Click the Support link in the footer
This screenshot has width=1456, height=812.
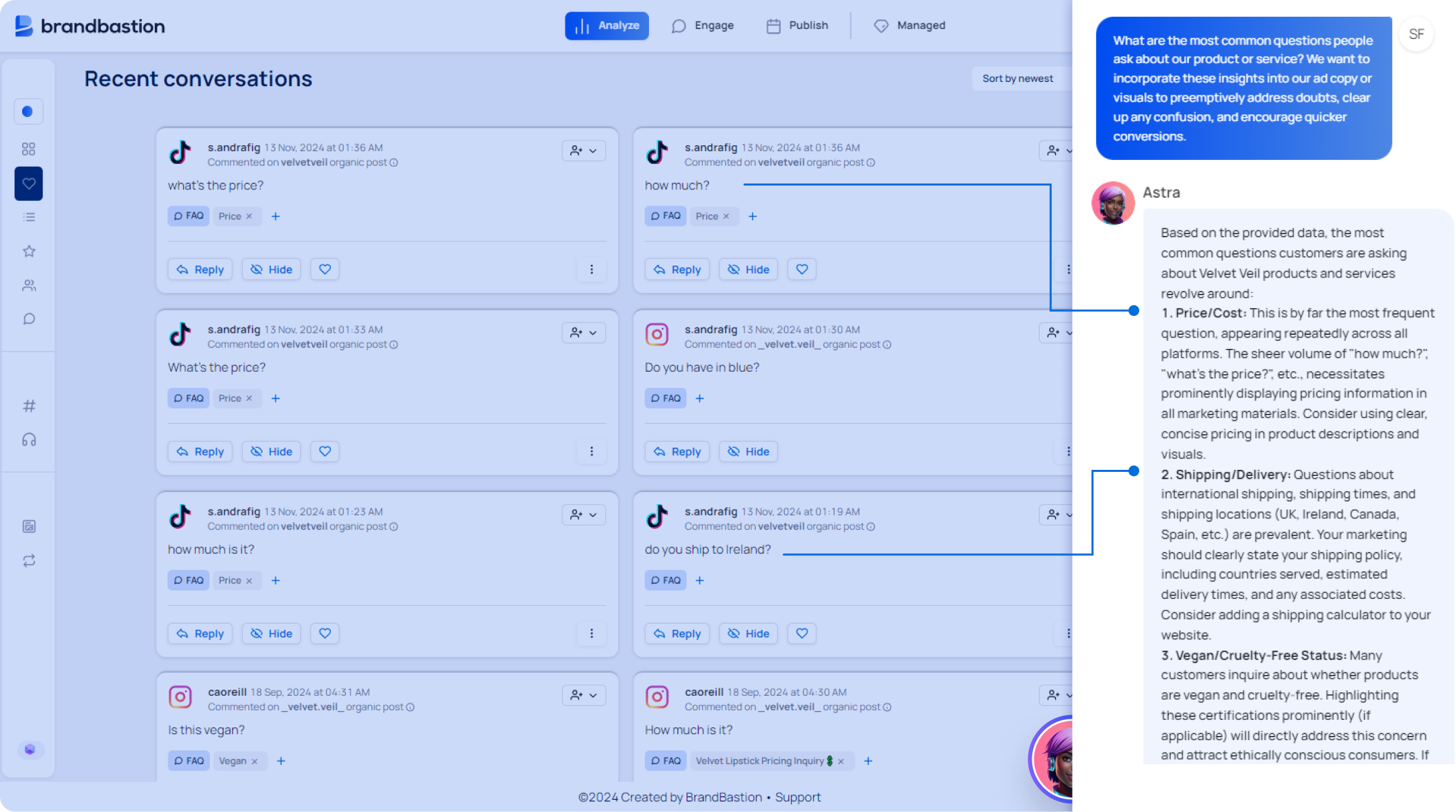(798, 797)
